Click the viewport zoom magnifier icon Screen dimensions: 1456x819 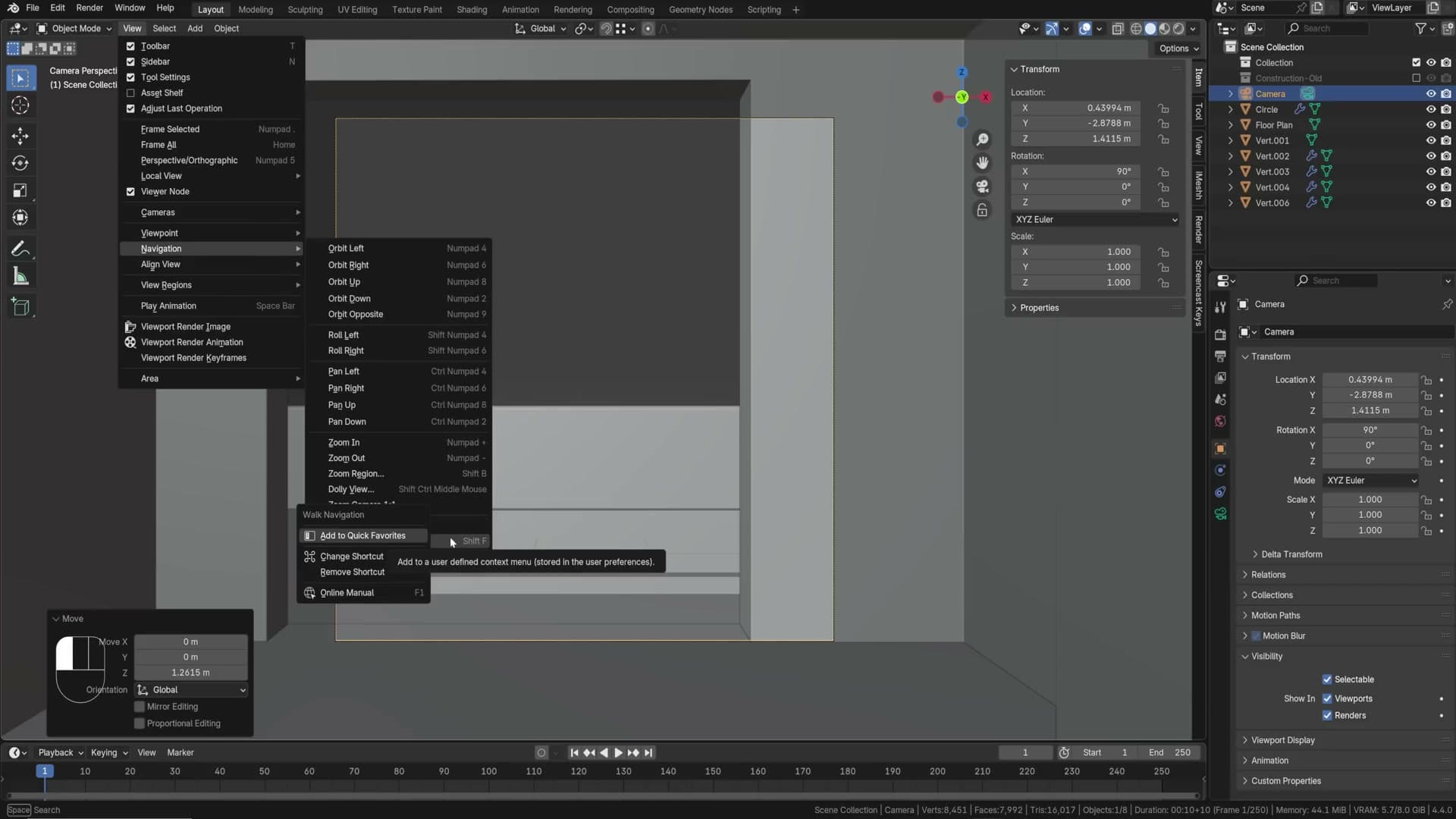coord(982,140)
